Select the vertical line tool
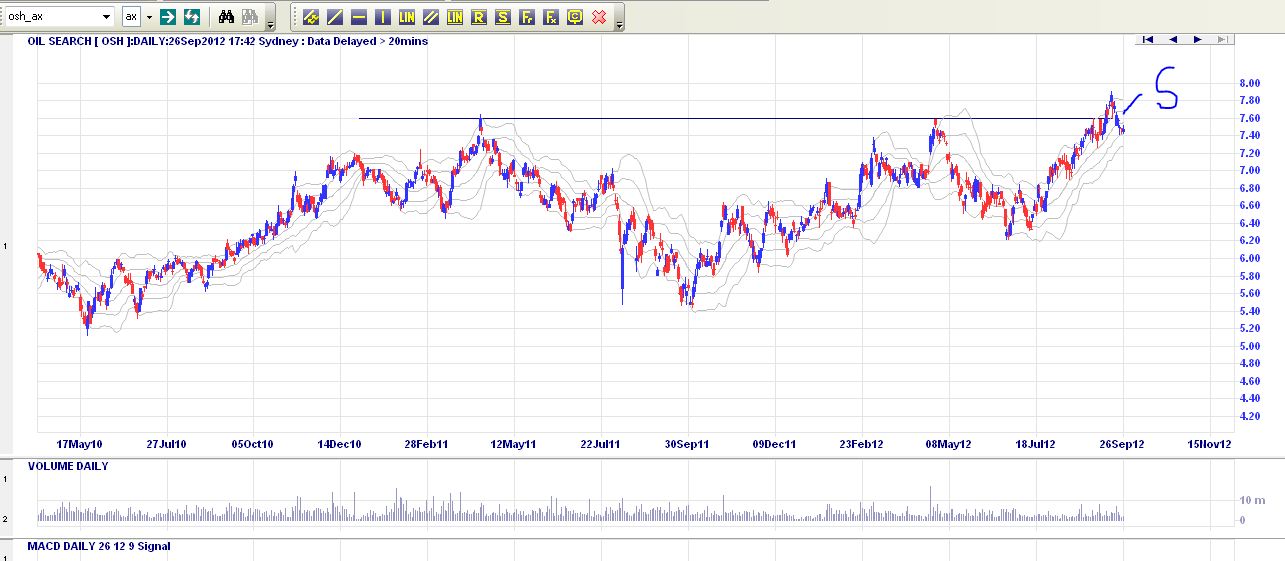 click(383, 17)
